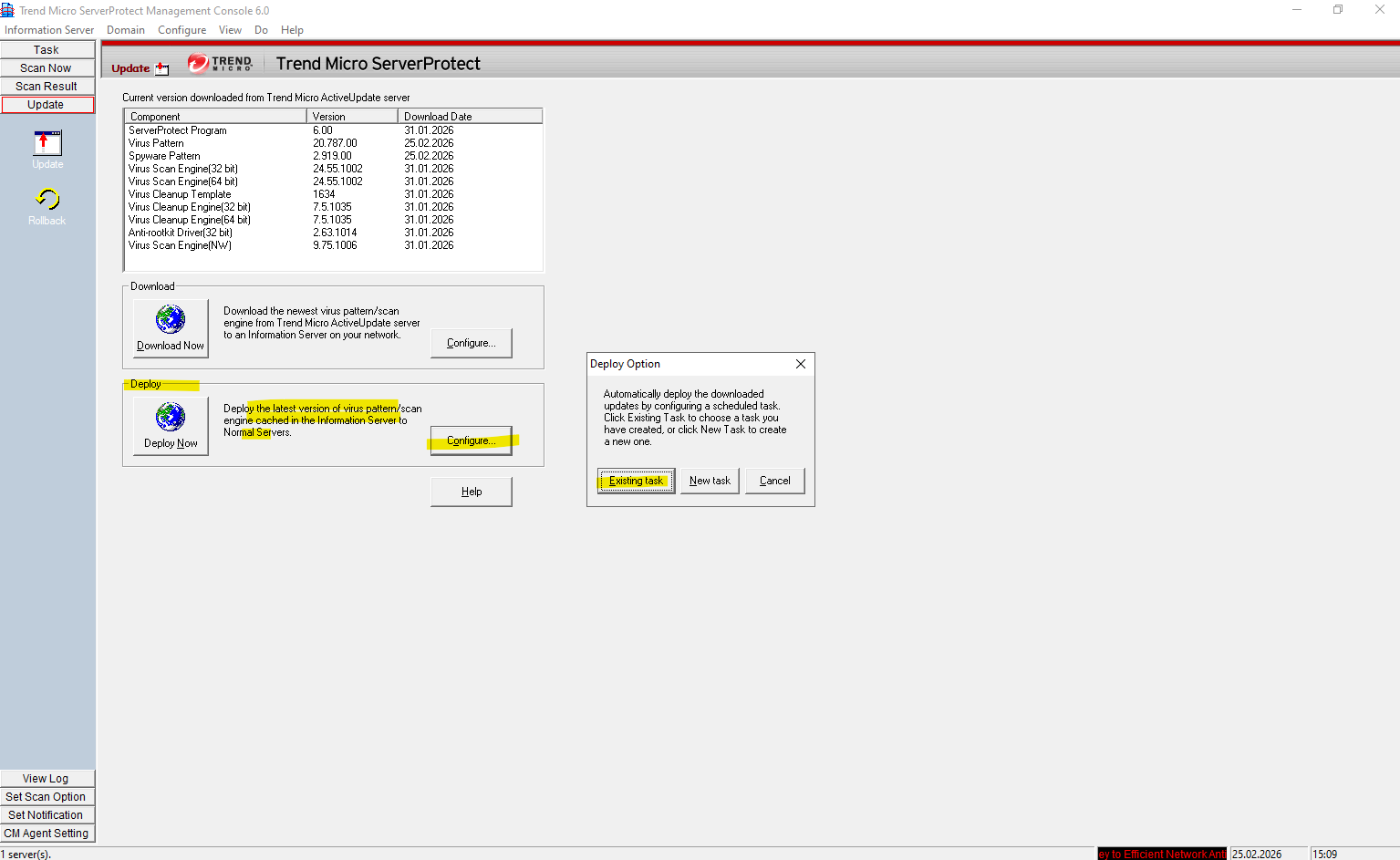Click version 2.919.00 of Spyware Pattern
Viewport: 1400px width, 860px height.
pos(332,156)
